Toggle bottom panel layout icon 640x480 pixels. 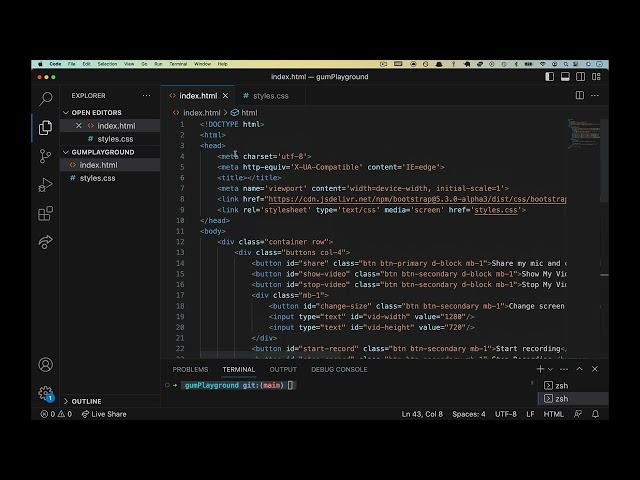point(565,77)
